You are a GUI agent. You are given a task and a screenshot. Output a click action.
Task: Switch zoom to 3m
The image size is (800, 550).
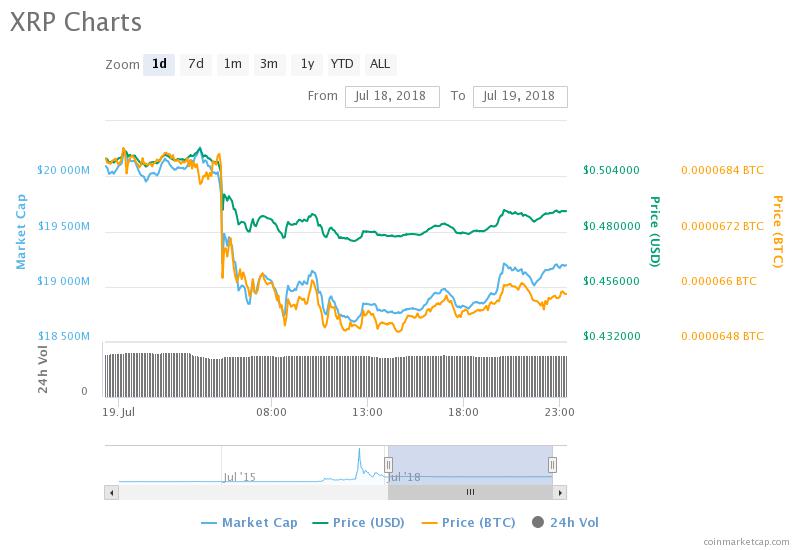point(269,64)
